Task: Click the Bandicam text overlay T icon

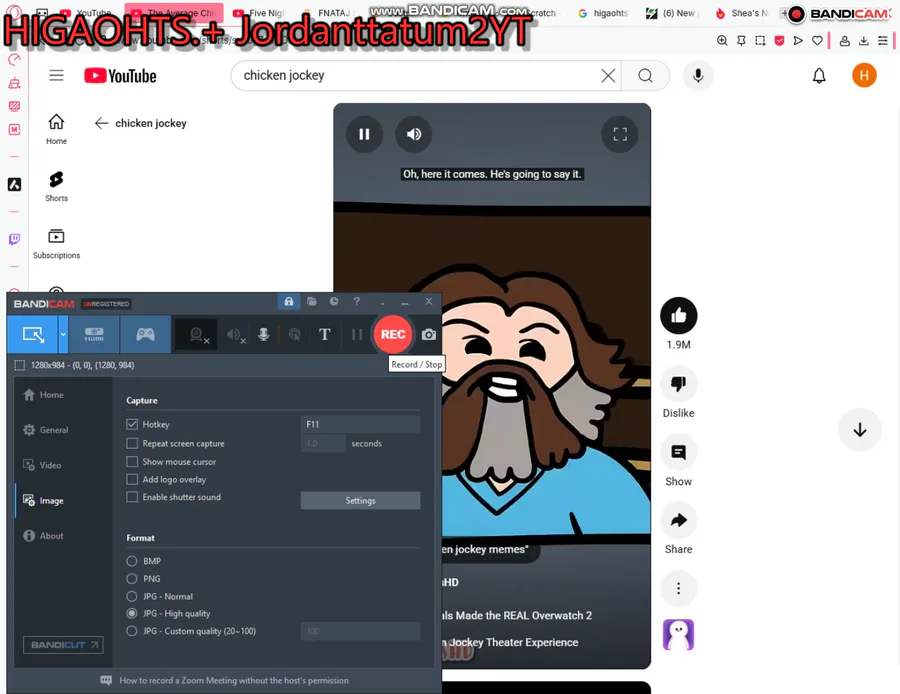Action: tap(324, 334)
